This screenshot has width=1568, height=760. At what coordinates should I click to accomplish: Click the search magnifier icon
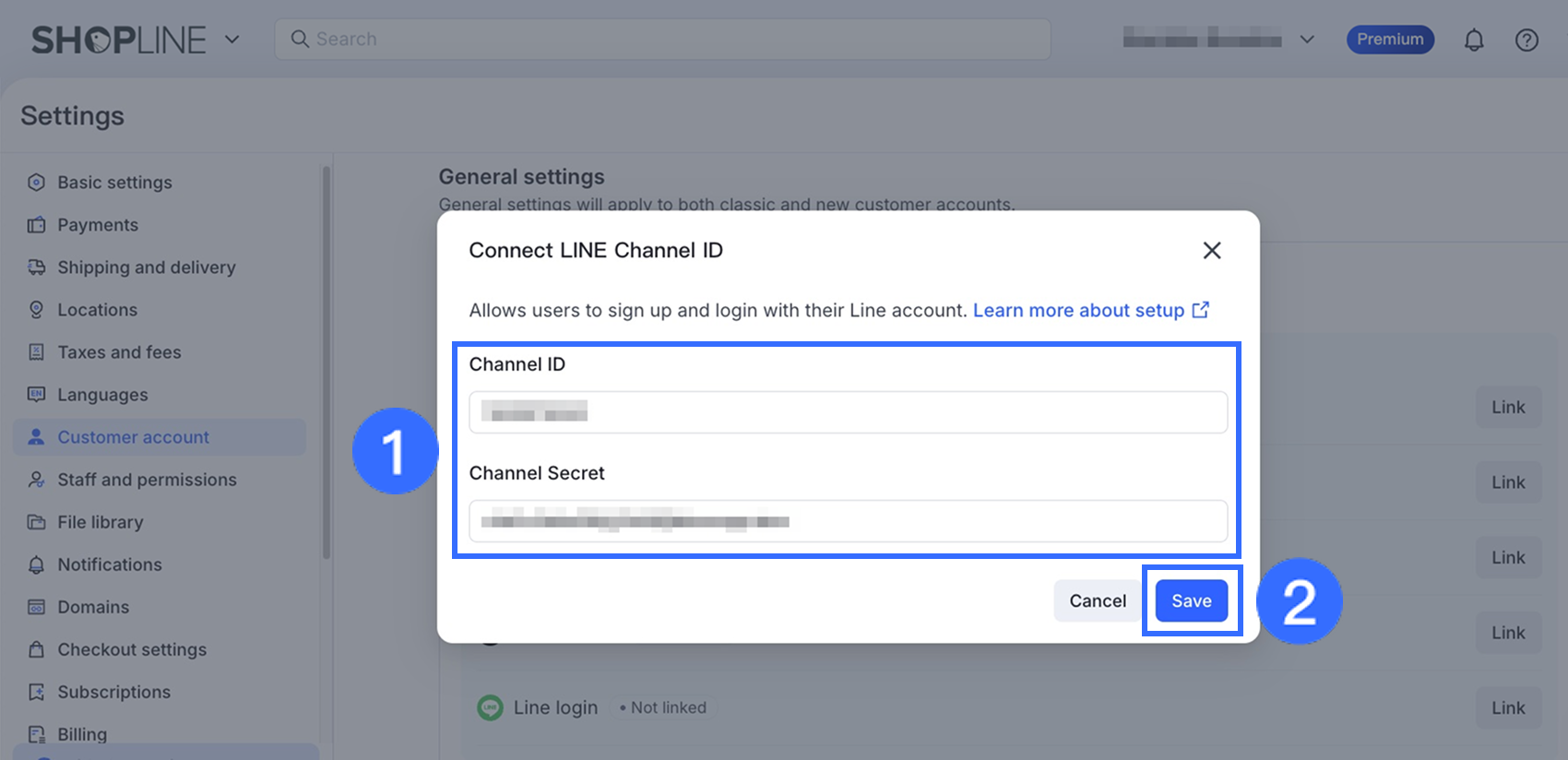(300, 39)
